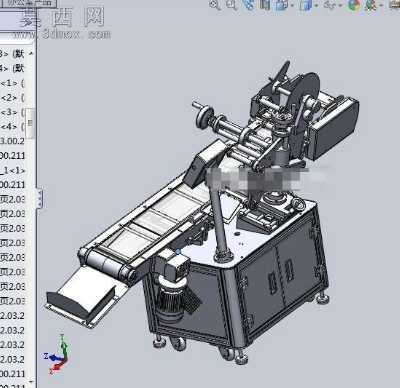The image size is (400, 388).
Task: Select the tree row showing "3.00.2"
Action: 12,141
